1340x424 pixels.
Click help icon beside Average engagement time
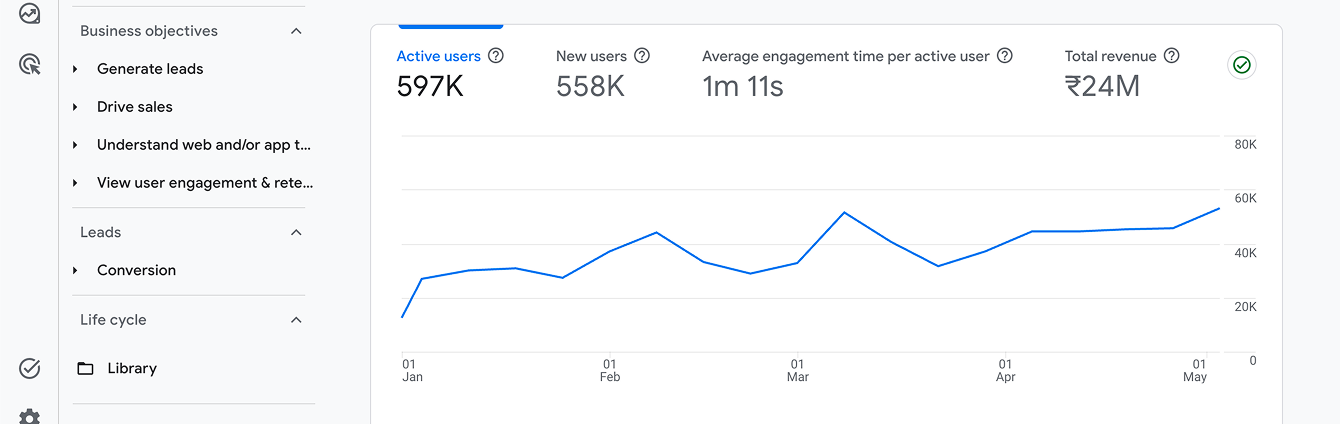(x=1005, y=56)
